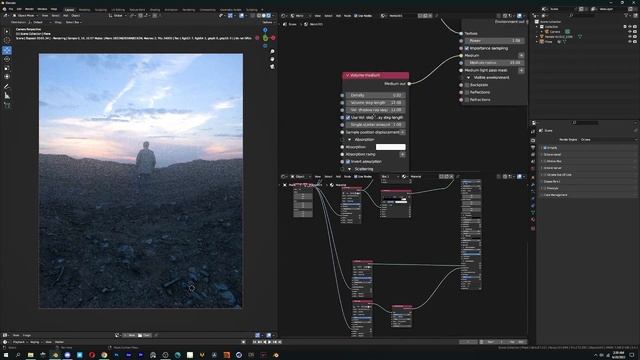Image resolution: width=640 pixels, height=360 pixels.
Task: Adjust Power slider in environment node
Action: (494, 41)
